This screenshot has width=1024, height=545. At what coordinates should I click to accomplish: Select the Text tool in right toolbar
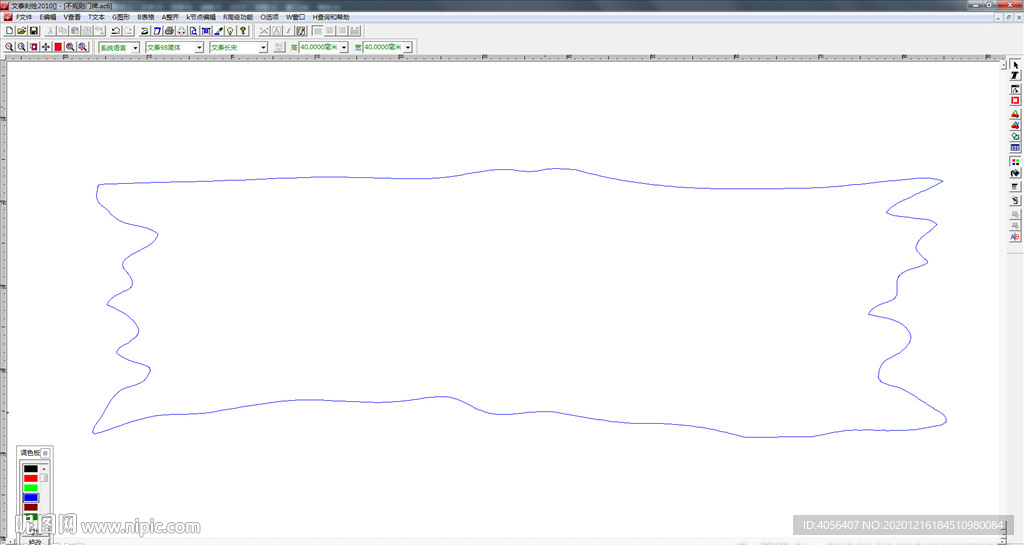(1015, 76)
